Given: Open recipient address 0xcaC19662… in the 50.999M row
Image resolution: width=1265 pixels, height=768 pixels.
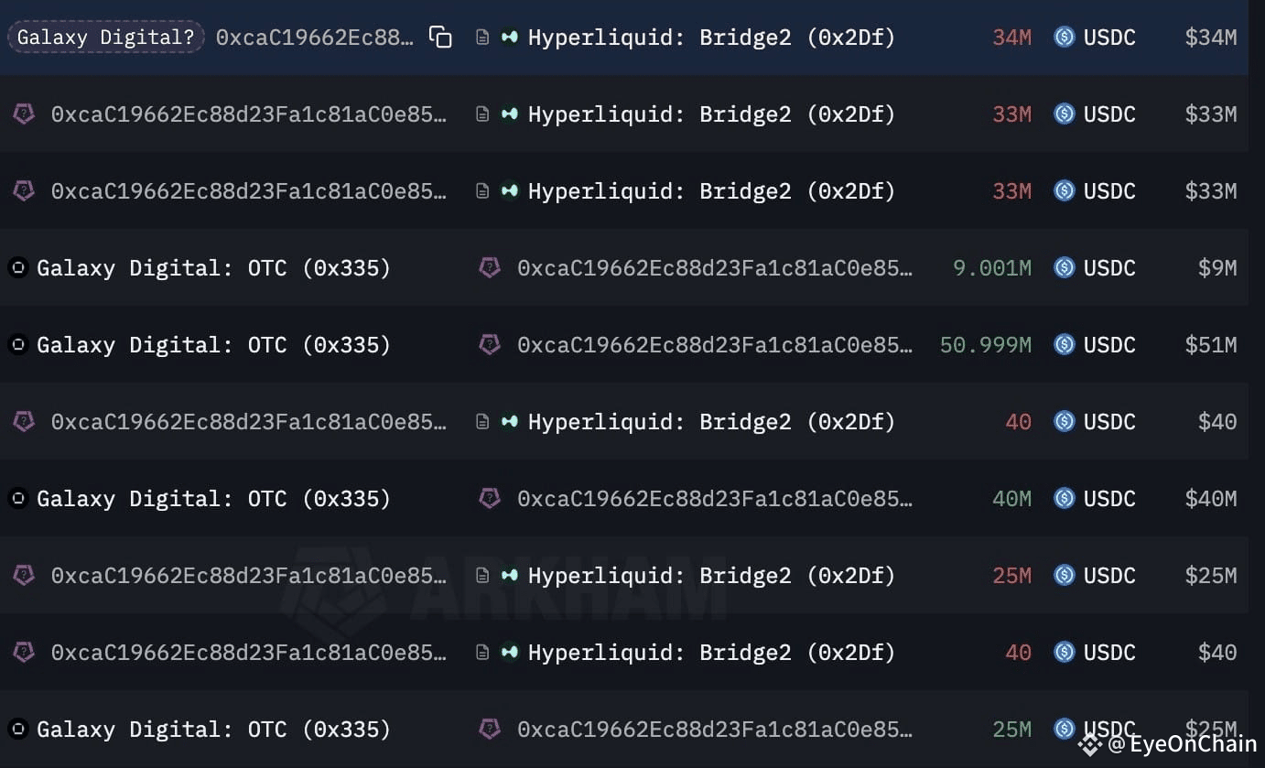Looking at the screenshot, I should coord(714,345).
